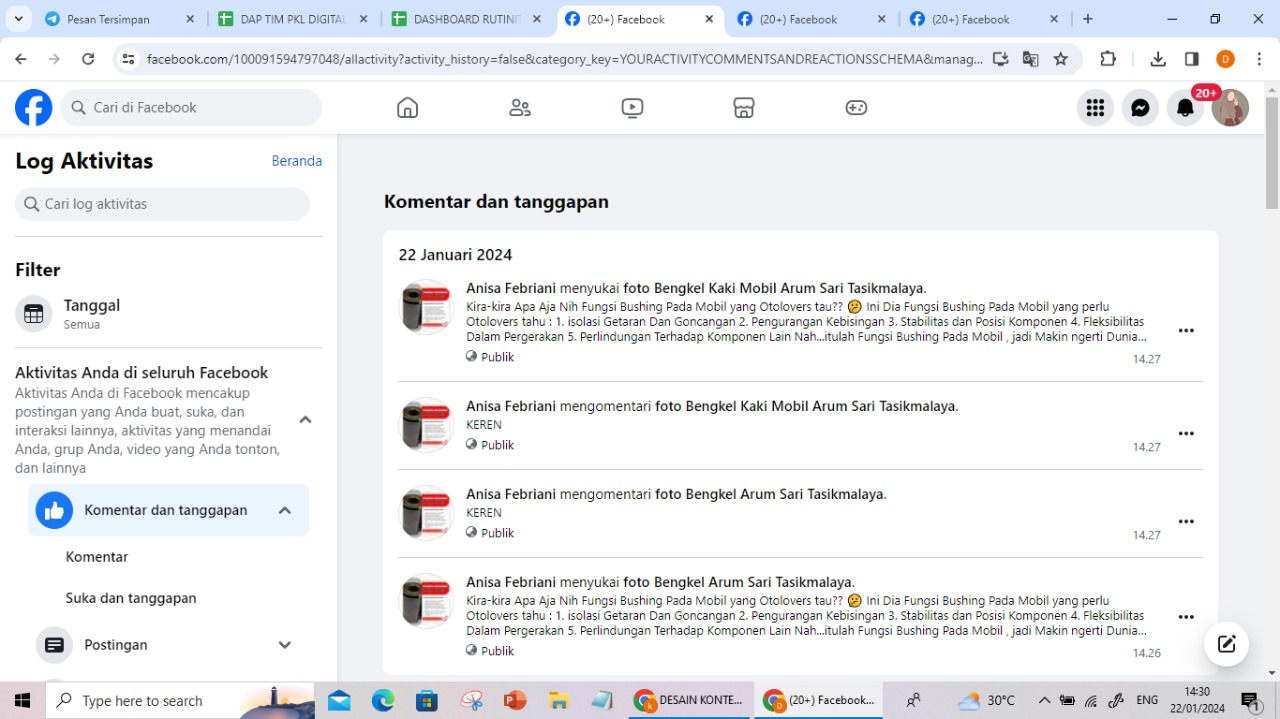Image resolution: width=1280 pixels, height=719 pixels.
Task: Open 'foto Bengkel Kaki Mobil Arum Sari Tasikmalaya' link in first entry
Action: pyautogui.click(x=774, y=288)
